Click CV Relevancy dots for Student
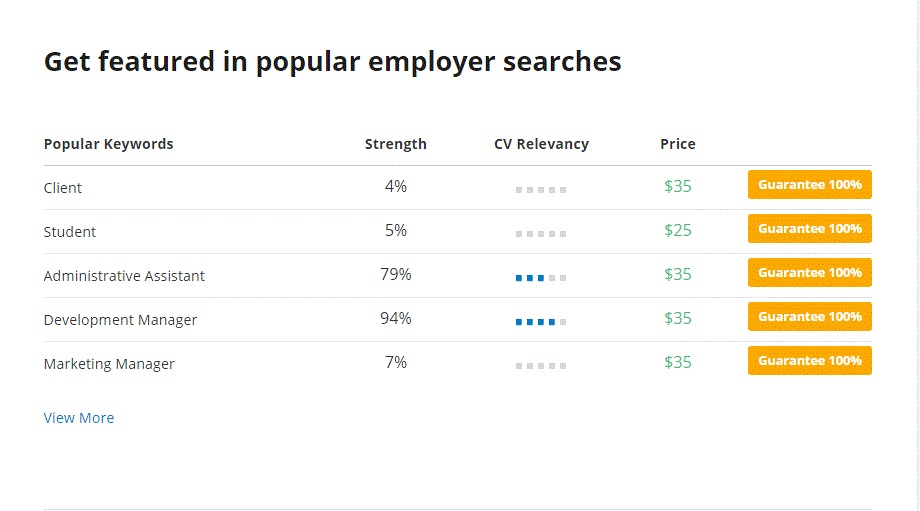The height and width of the screenshot is (511, 920). click(x=541, y=233)
